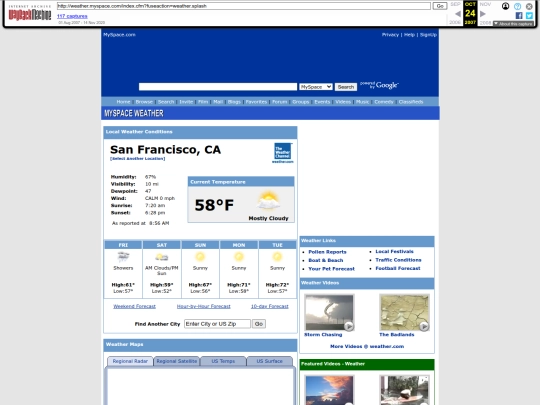This screenshot has height=405, width=540.
Task: Open the Pollen Reports link
Action: (x=327, y=252)
